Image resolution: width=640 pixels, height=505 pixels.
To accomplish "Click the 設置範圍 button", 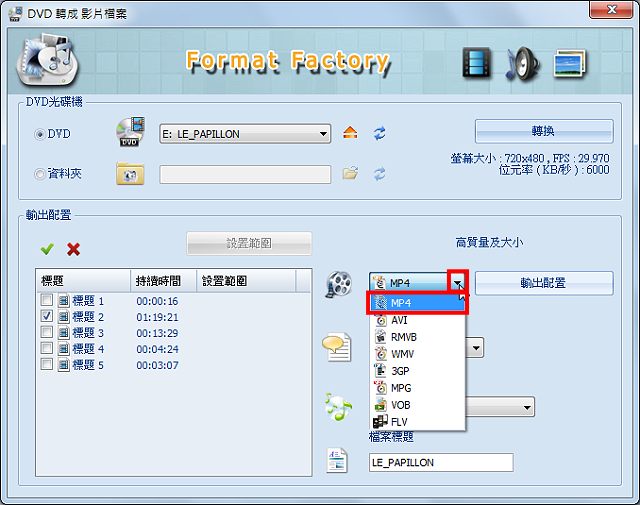I will pyautogui.click(x=249, y=244).
